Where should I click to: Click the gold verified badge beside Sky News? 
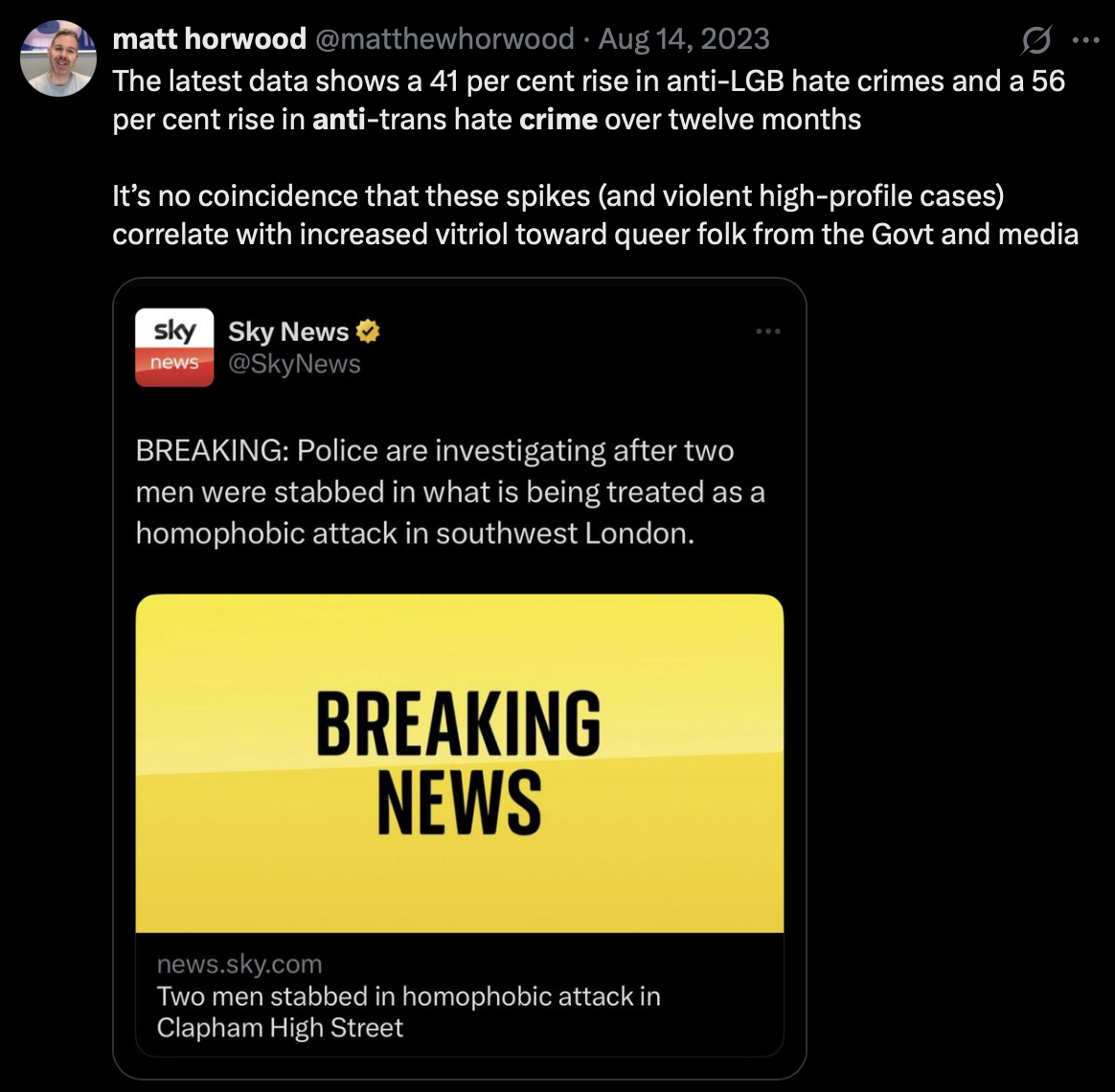pyautogui.click(x=368, y=332)
